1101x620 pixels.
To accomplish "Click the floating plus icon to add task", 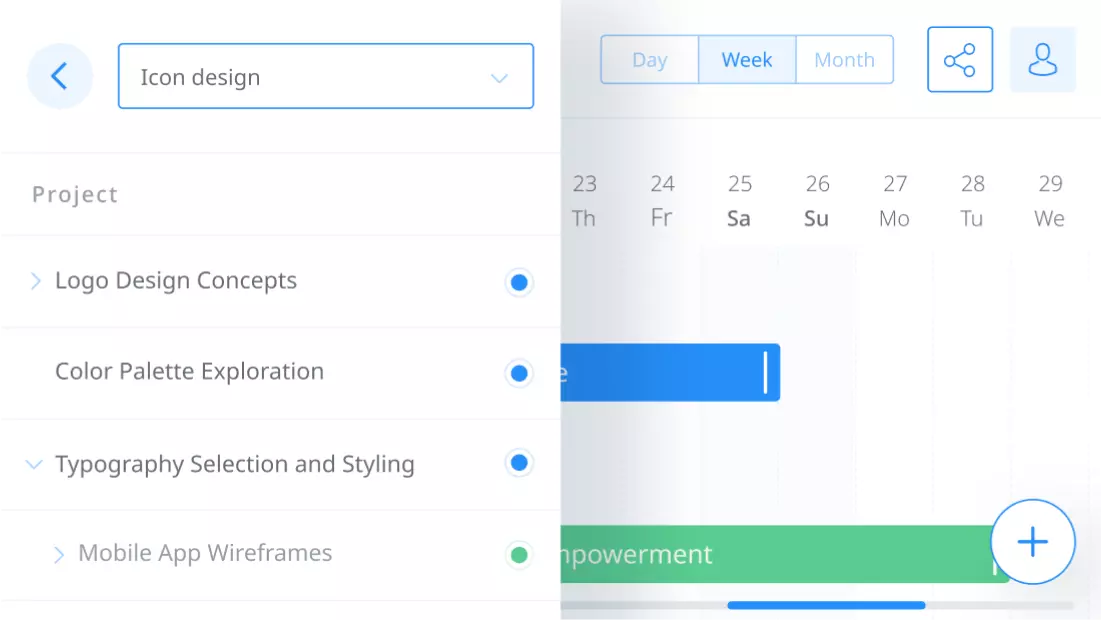I will 1032,542.
